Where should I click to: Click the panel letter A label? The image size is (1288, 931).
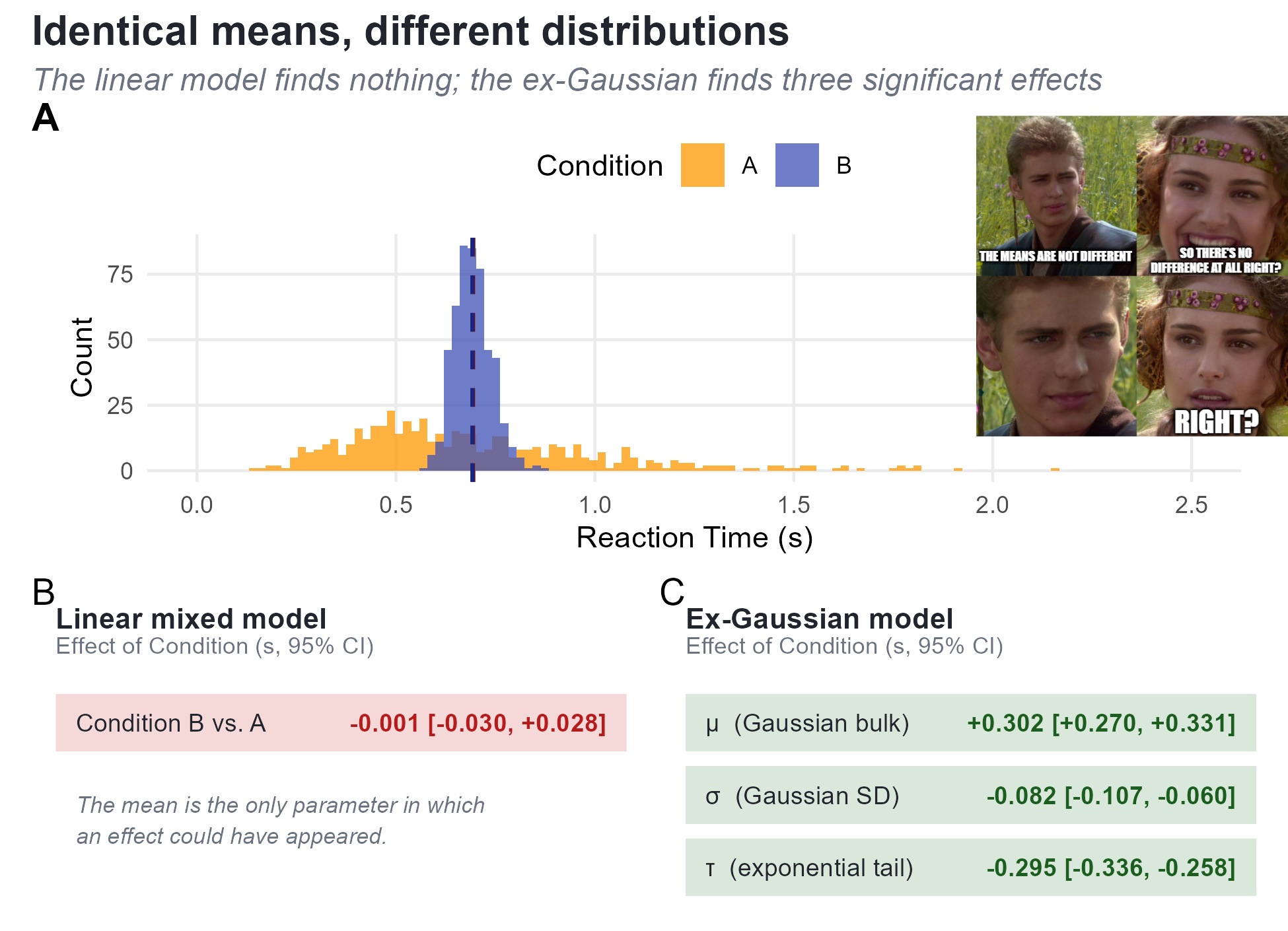(x=46, y=118)
